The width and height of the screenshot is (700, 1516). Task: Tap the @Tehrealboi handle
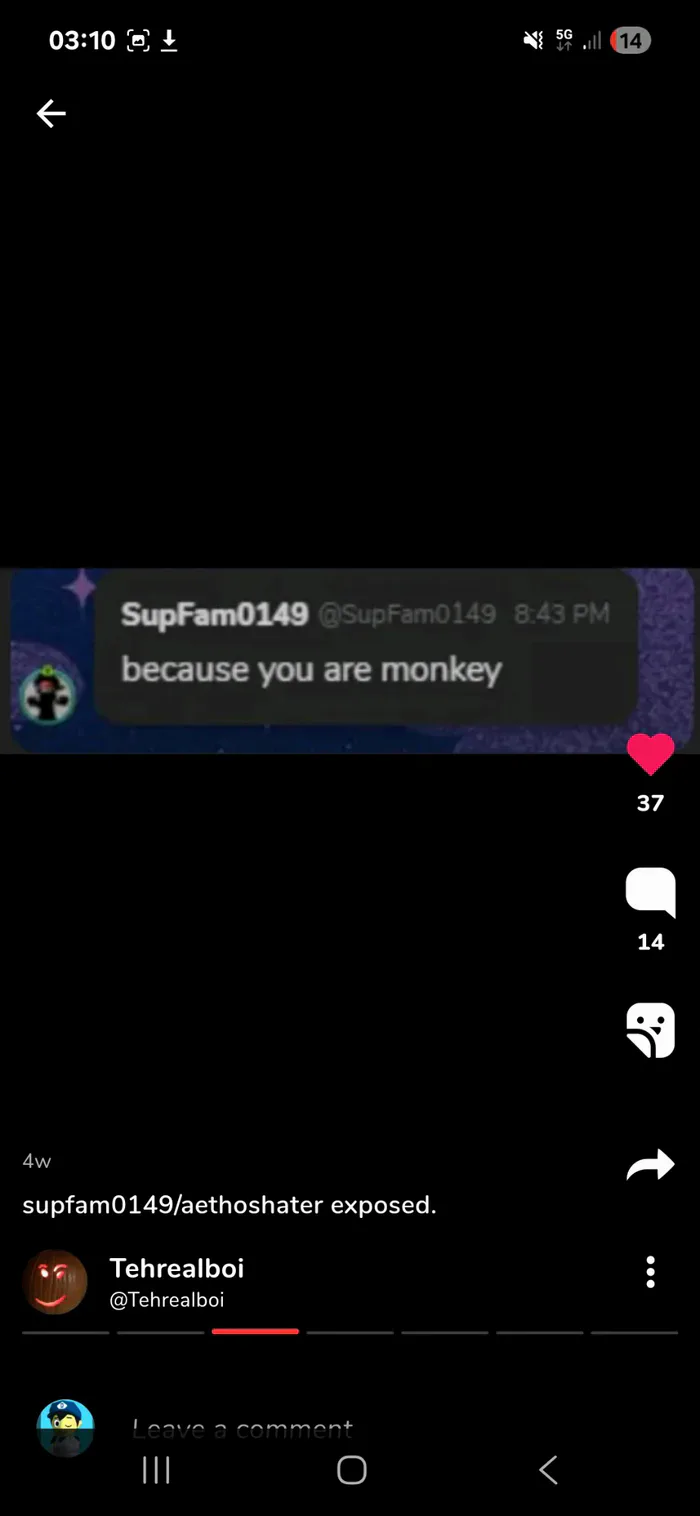click(x=167, y=1300)
